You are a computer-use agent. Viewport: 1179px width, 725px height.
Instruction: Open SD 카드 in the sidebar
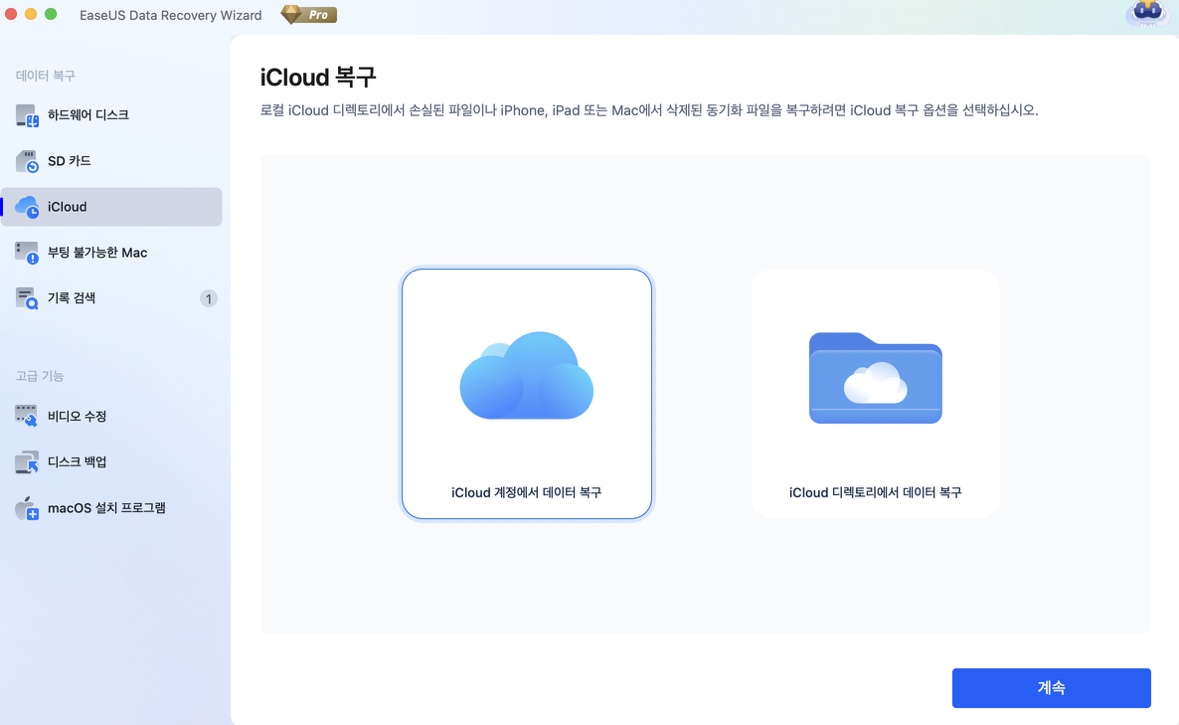click(111, 161)
